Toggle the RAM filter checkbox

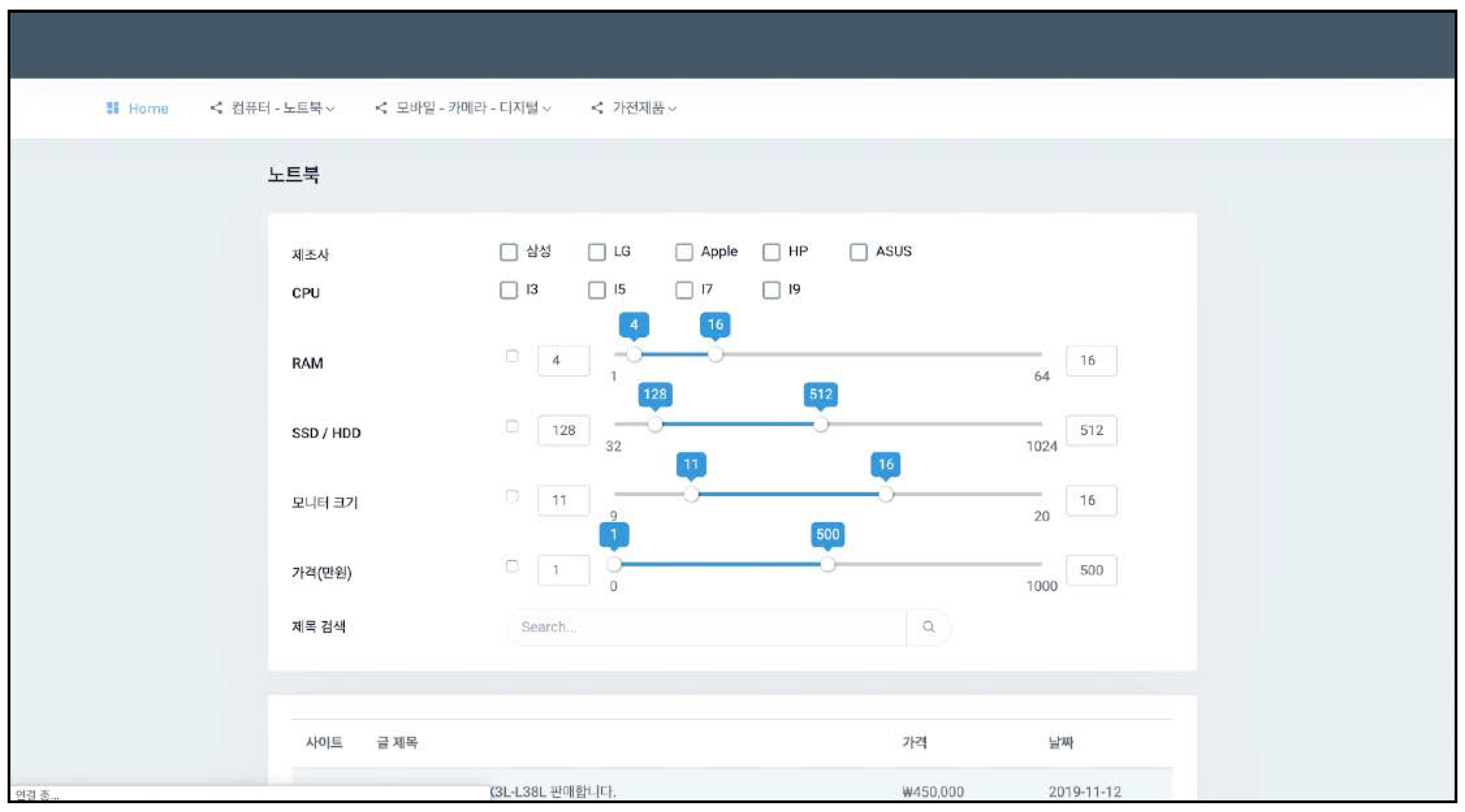[512, 356]
